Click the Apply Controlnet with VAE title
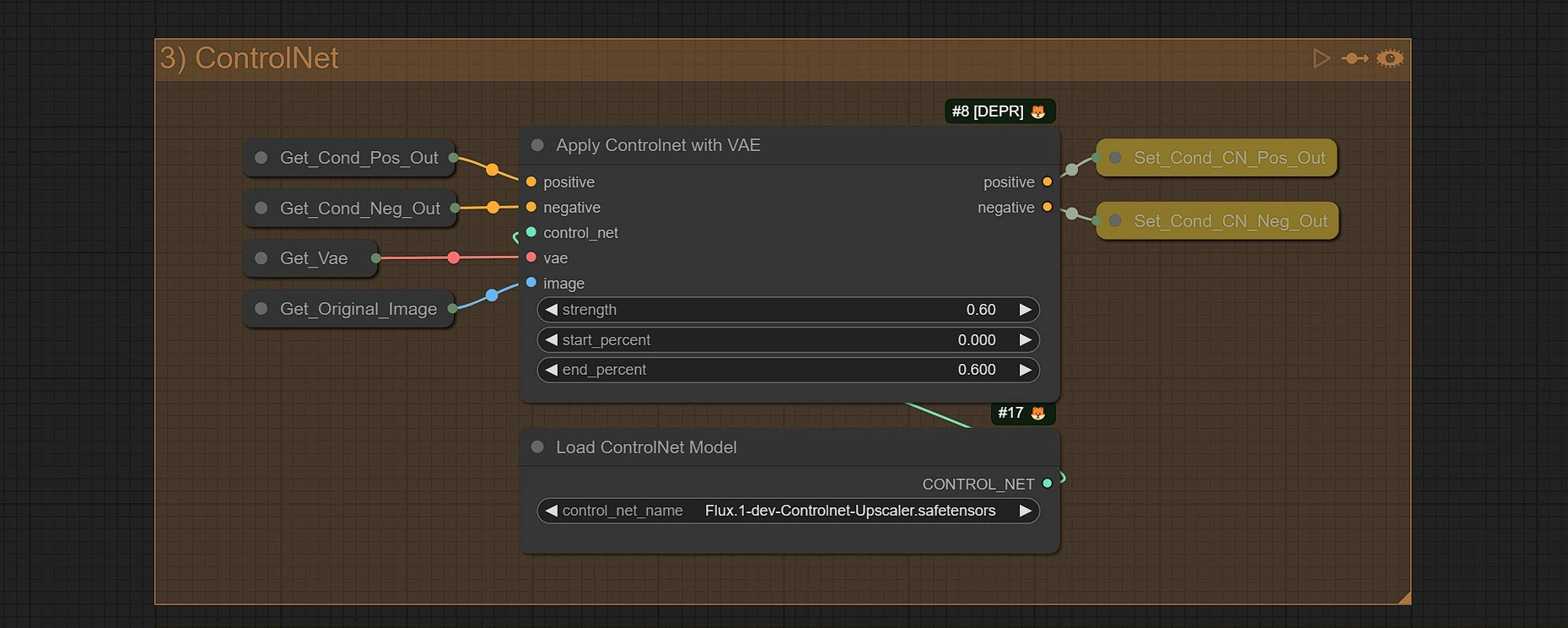The width and height of the screenshot is (1568, 628). click(x=658, y=145)
